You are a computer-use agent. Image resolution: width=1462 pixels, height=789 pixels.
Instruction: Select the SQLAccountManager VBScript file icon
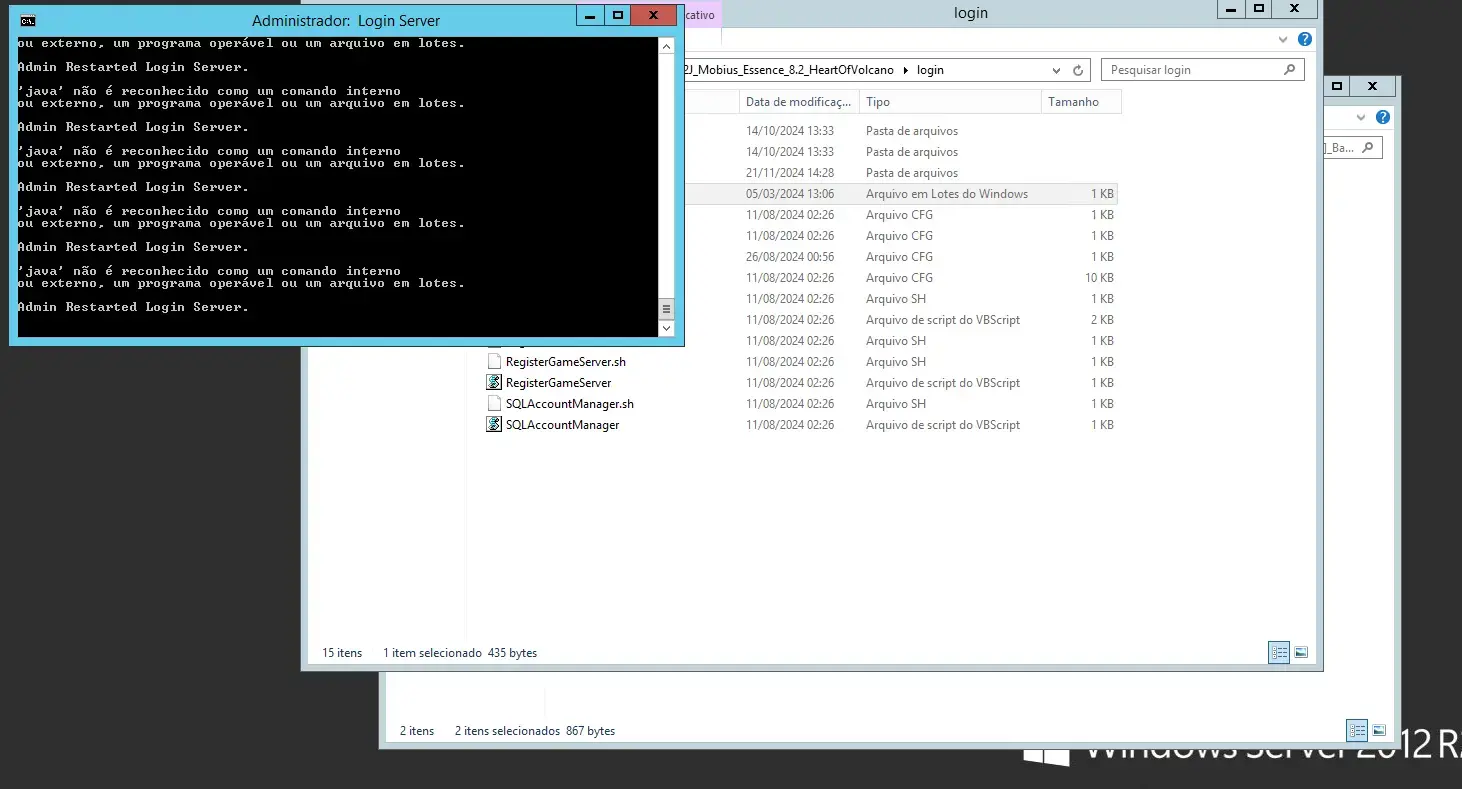point(494,424)
